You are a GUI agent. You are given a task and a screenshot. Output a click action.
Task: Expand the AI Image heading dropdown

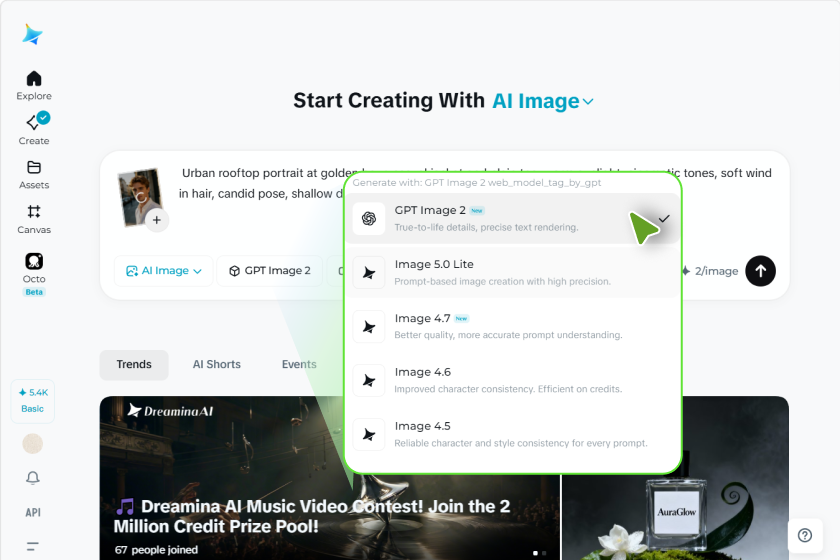pos(543,101)
